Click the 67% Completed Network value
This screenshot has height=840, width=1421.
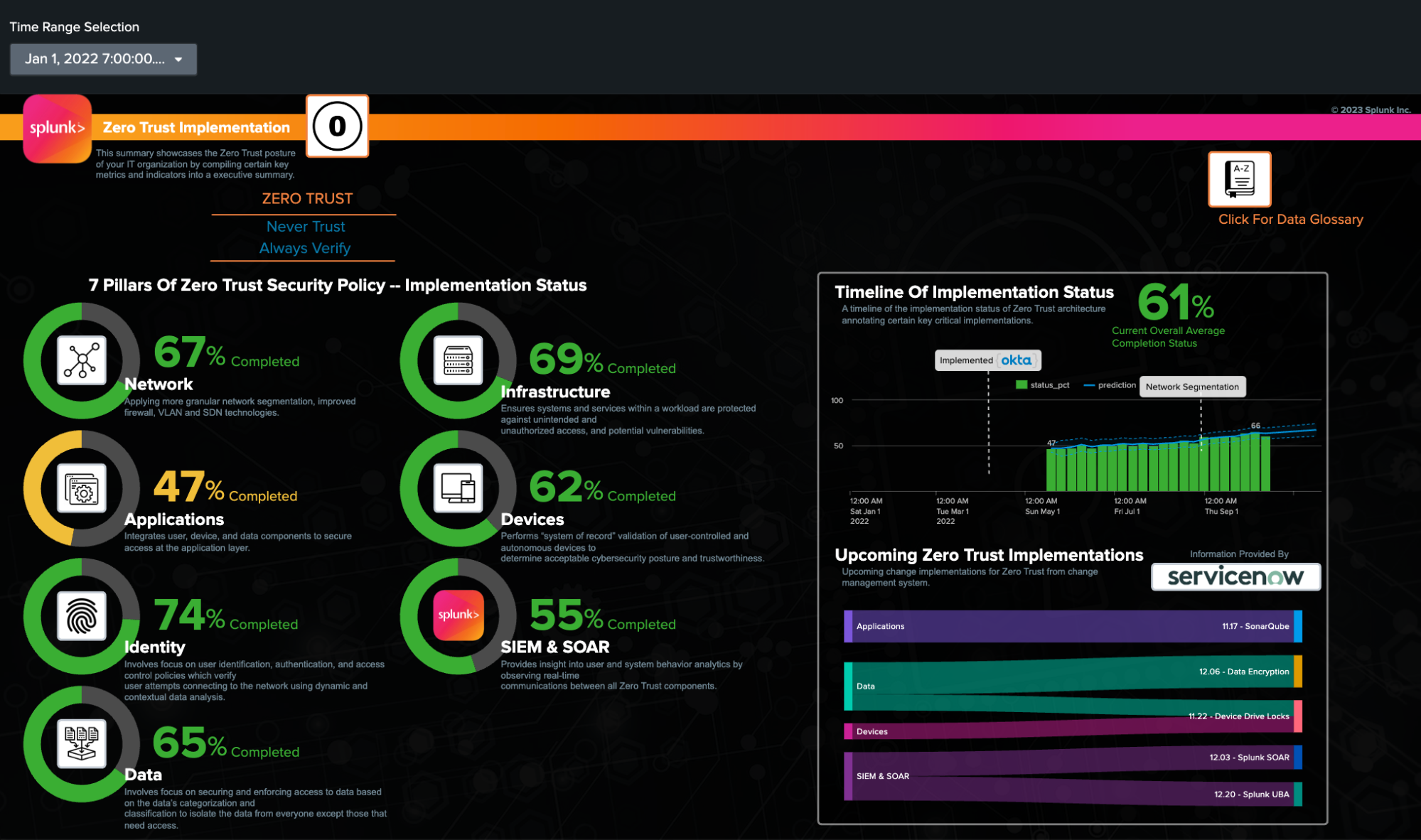pos(226,353)
